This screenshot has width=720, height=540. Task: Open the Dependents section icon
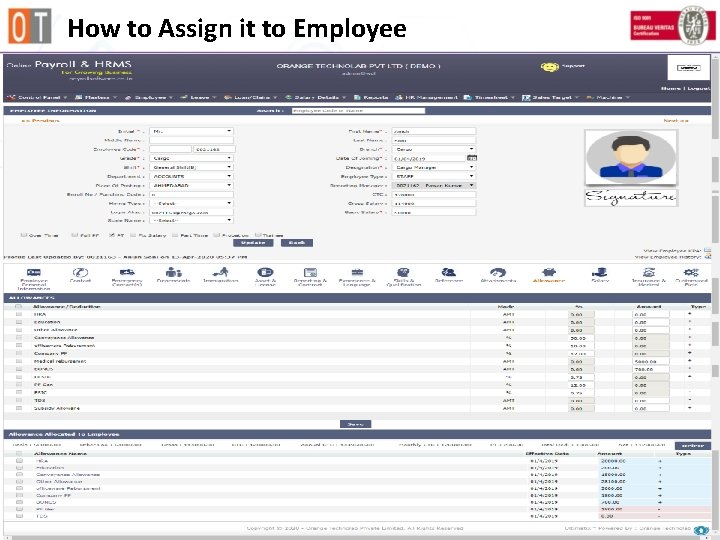[174, 272]
